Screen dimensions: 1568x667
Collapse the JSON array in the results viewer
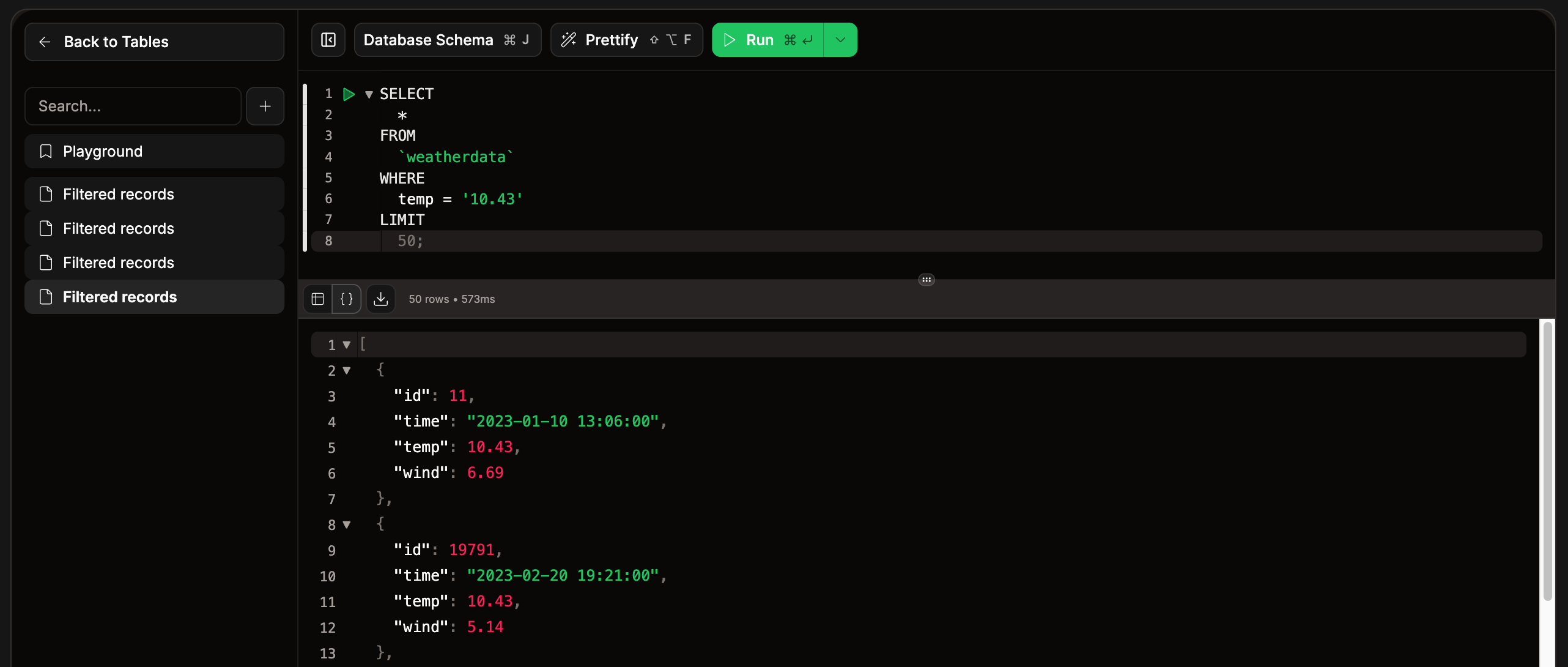pos(347,344)
